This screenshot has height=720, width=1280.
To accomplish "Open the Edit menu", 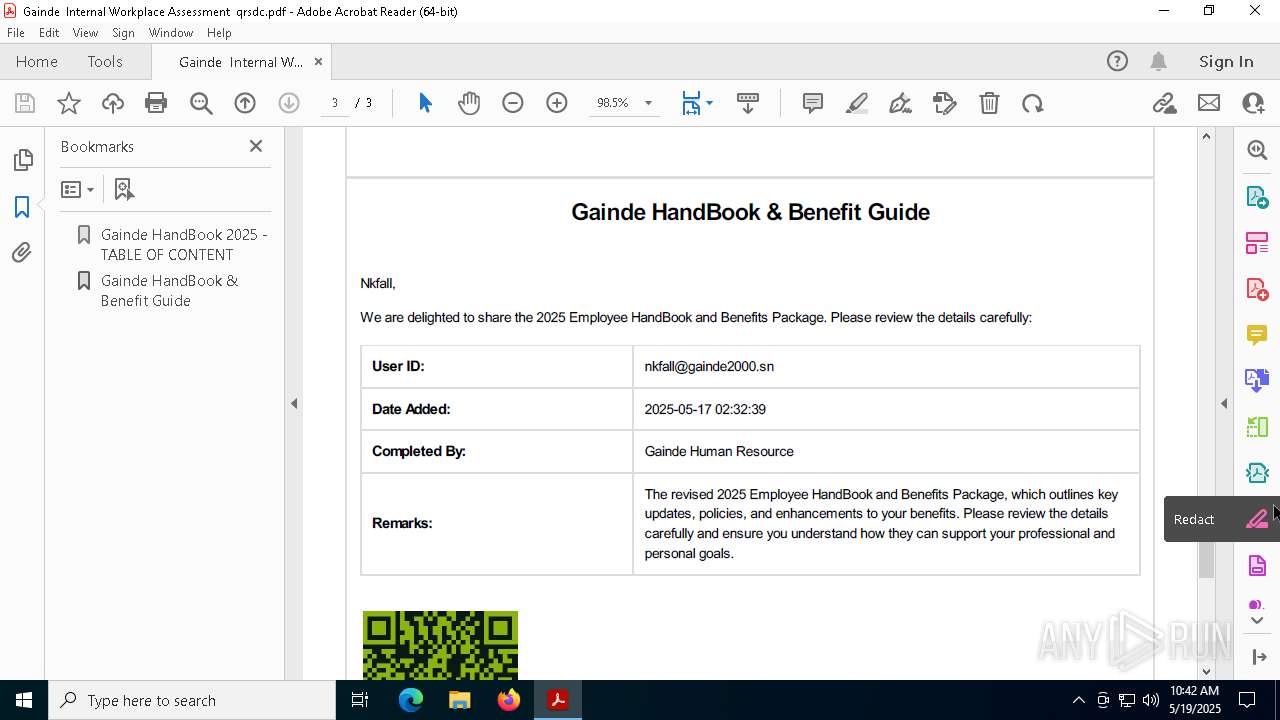I will click(49, 33).
